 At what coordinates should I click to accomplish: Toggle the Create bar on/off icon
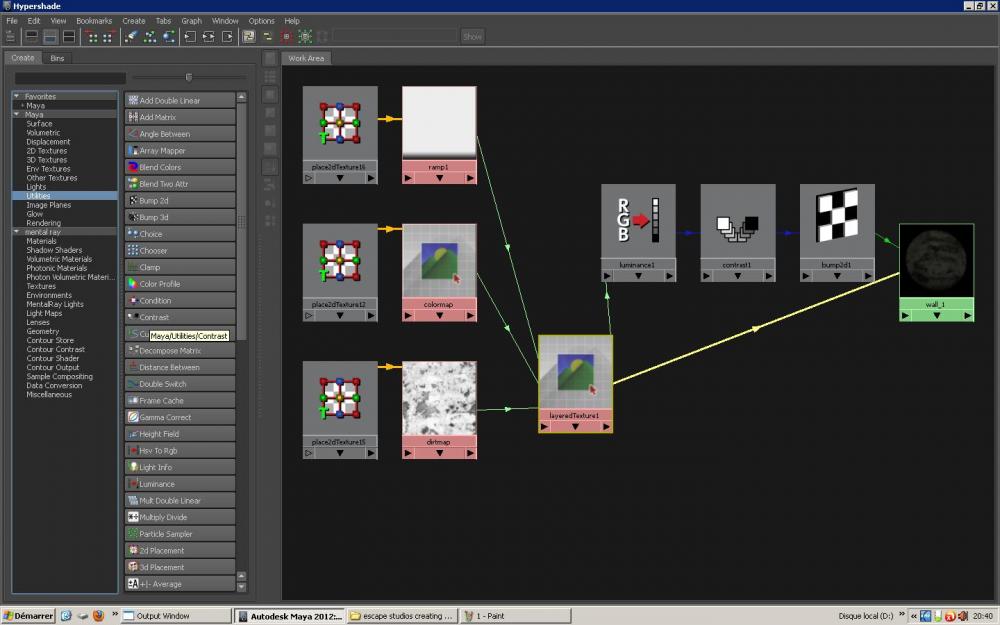(x=10, y=36)
